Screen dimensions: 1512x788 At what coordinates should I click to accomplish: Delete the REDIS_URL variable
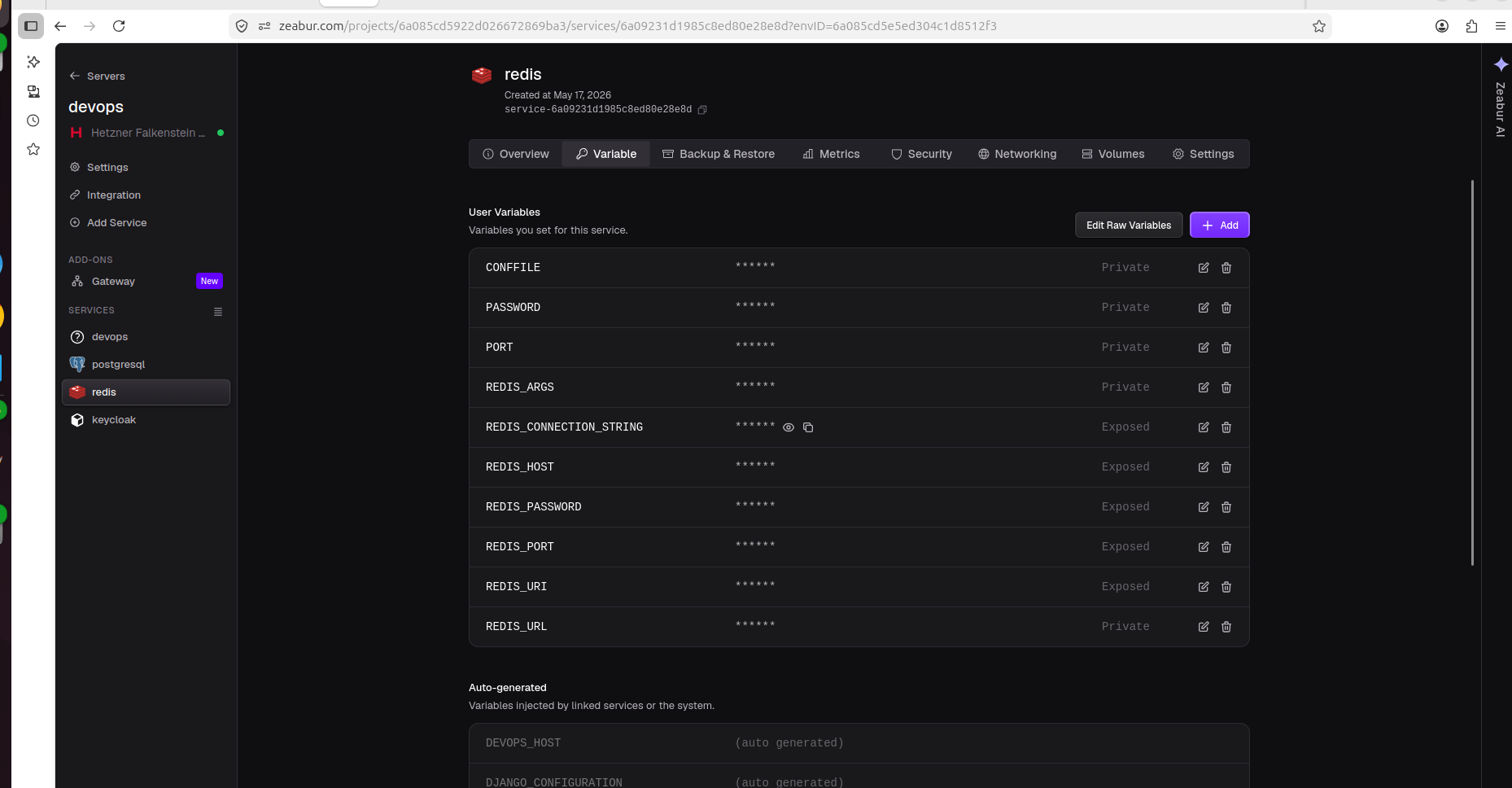1226,627
